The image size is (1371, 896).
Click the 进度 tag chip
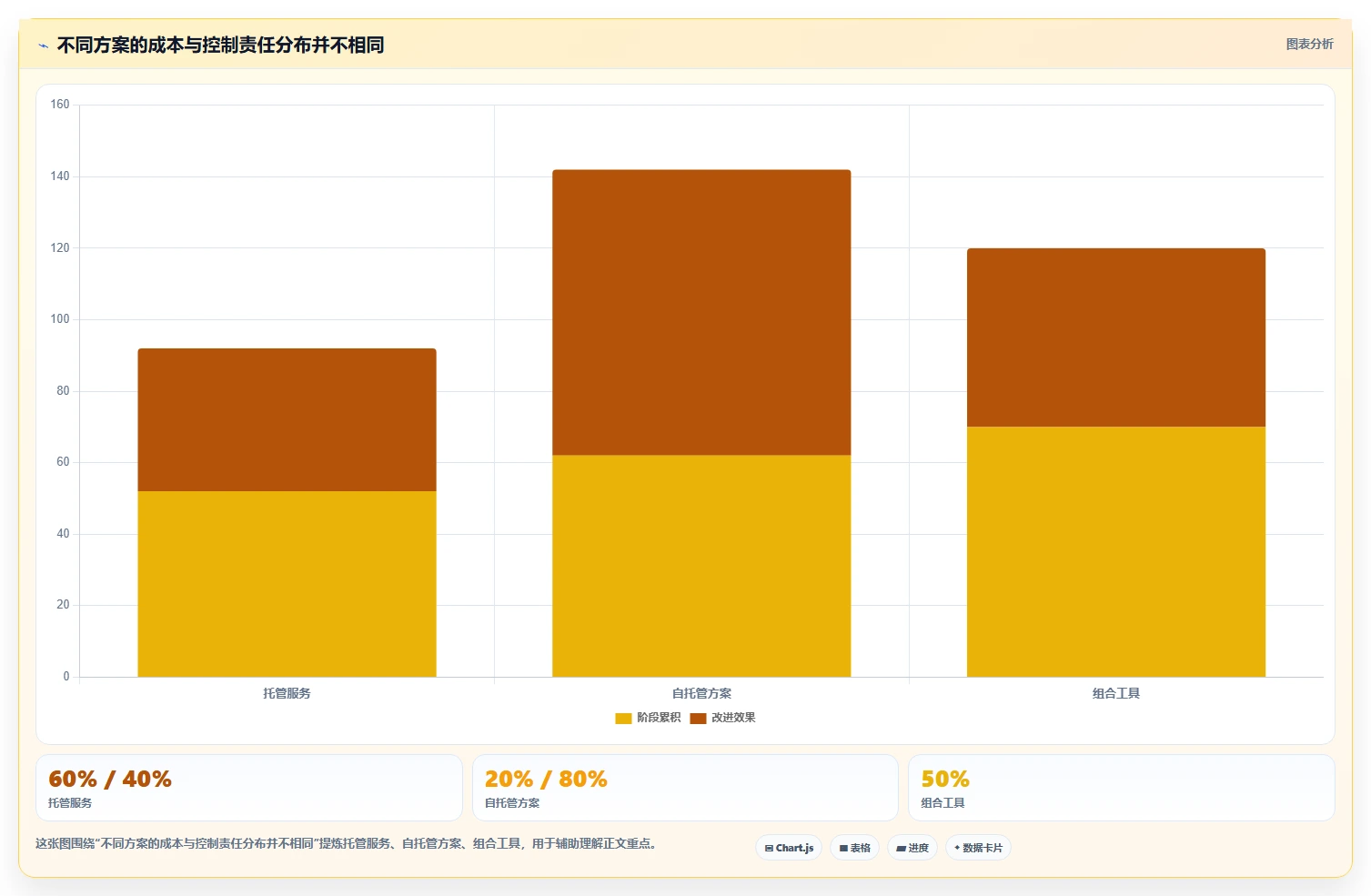point(912,848)
